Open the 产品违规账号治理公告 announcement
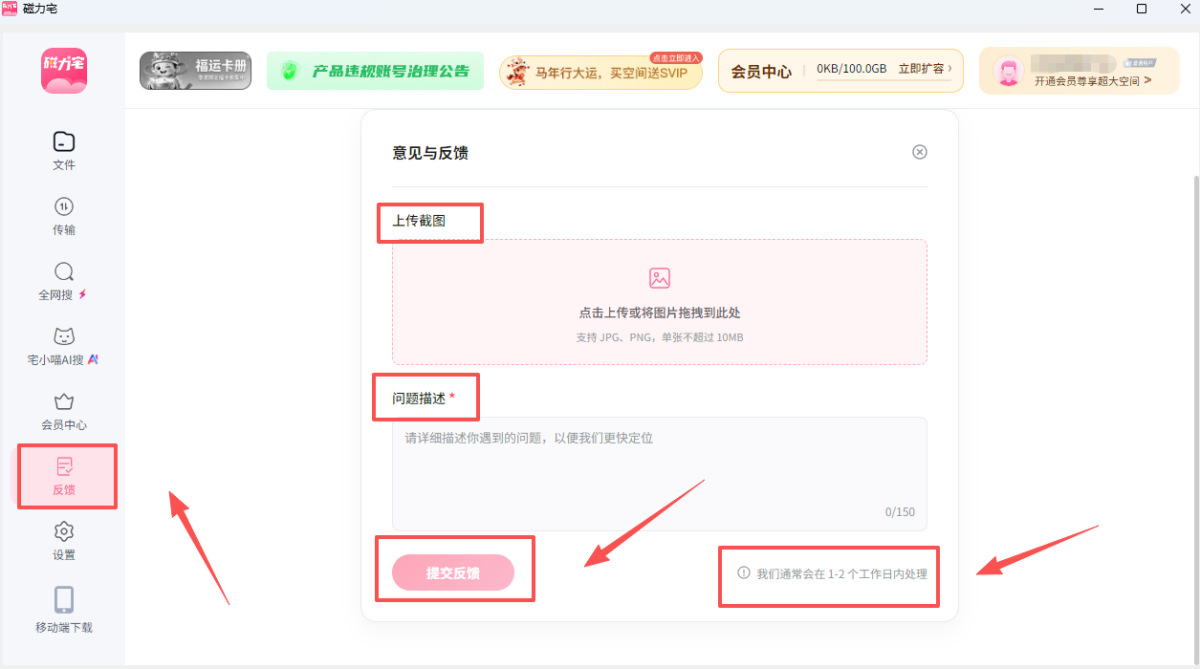1200x669 pixels. point(375,71)
